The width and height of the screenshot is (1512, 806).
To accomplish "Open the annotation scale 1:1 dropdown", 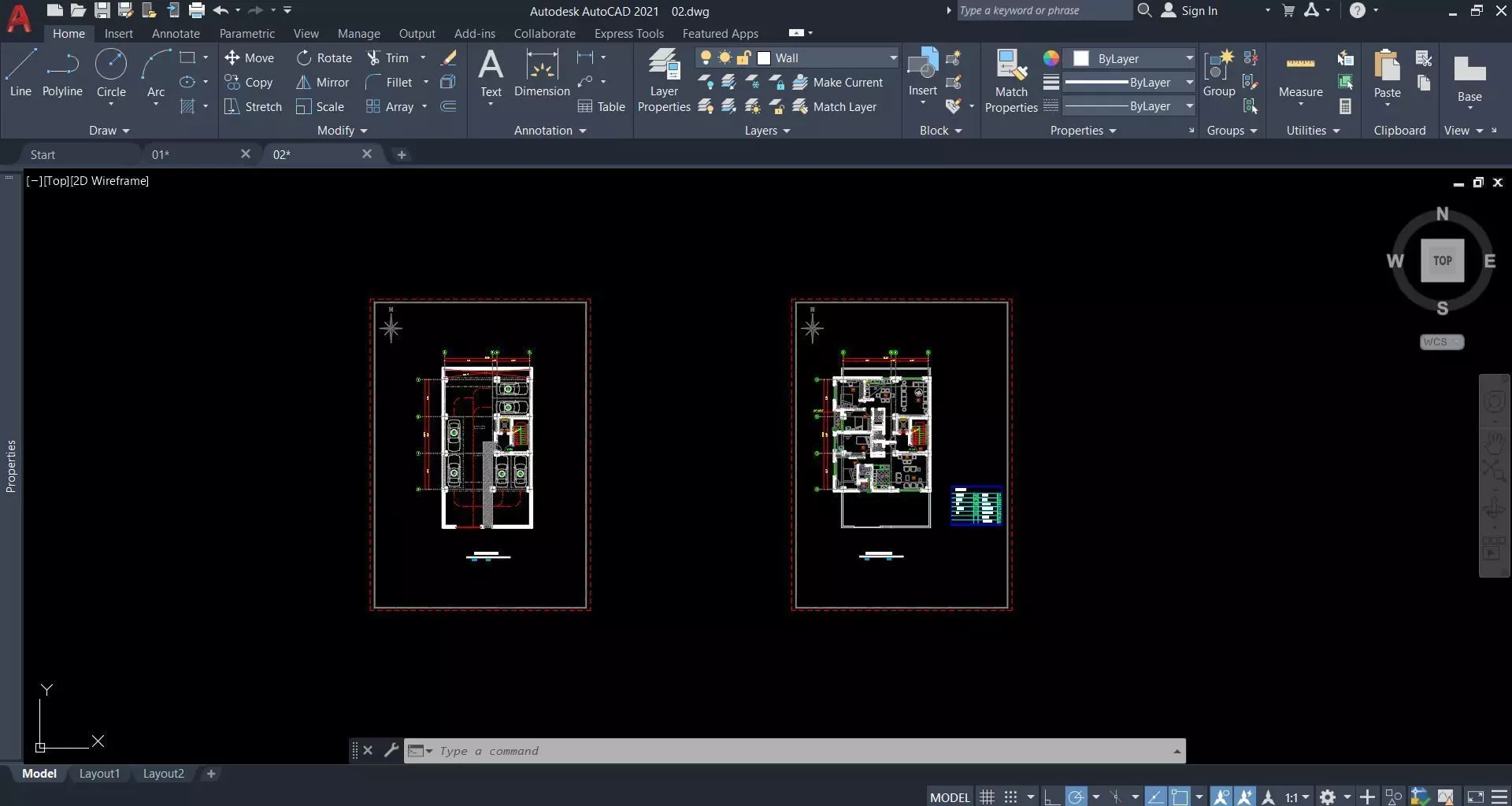I will pyautogui.click(x=1297, y=797).
